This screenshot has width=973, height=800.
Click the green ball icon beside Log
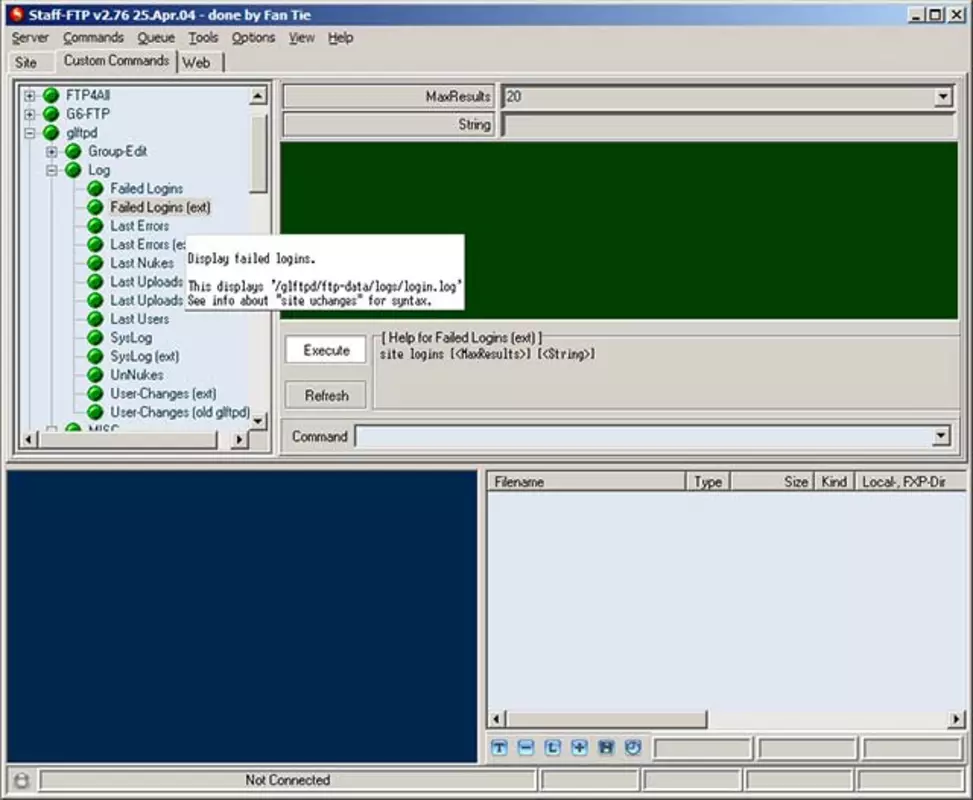[73, 169]
